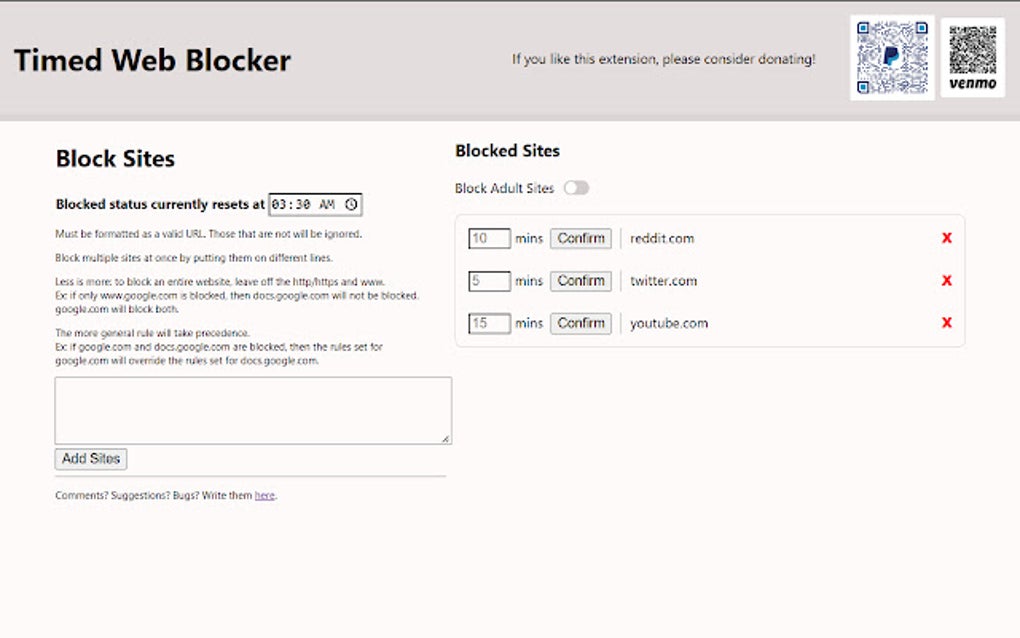The width and height of the screenshot is (1020, 638).
Task: Open the clock icon in reset time field
Action: 351,204
